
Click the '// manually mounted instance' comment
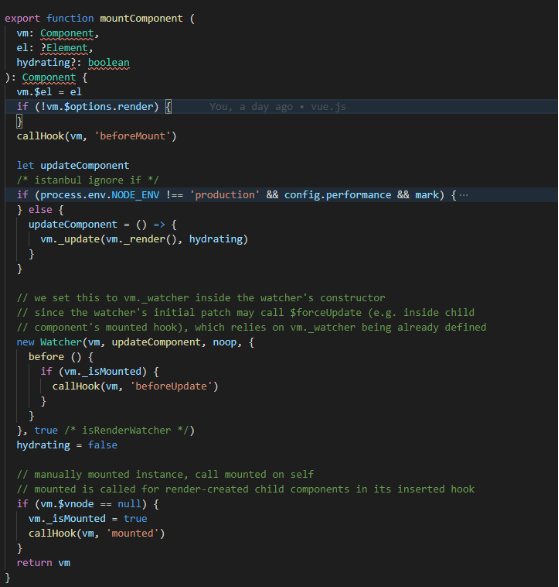(x=165, y=475)
